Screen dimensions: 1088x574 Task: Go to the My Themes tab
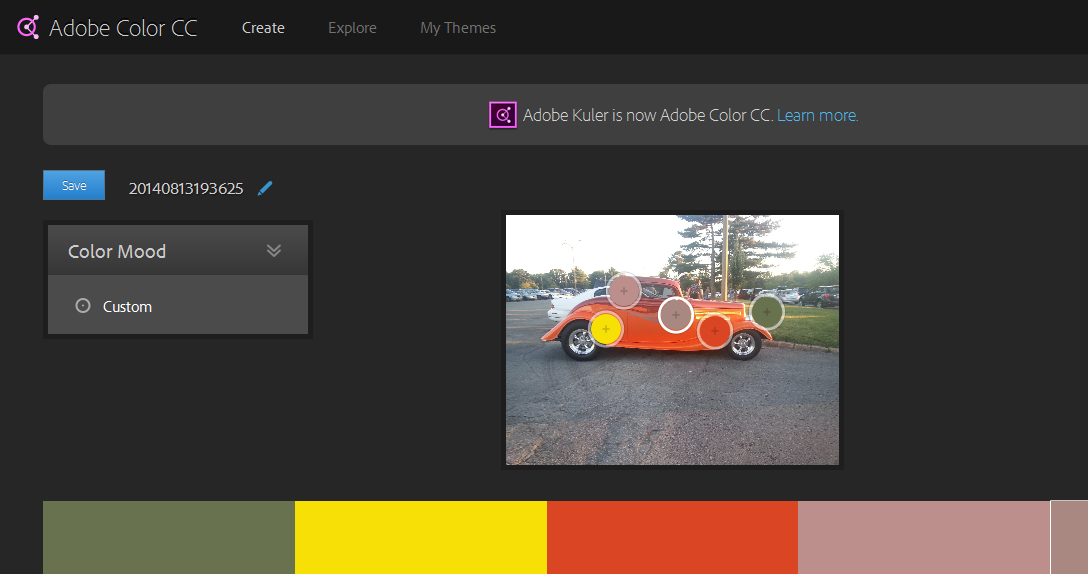pos(458,28)
